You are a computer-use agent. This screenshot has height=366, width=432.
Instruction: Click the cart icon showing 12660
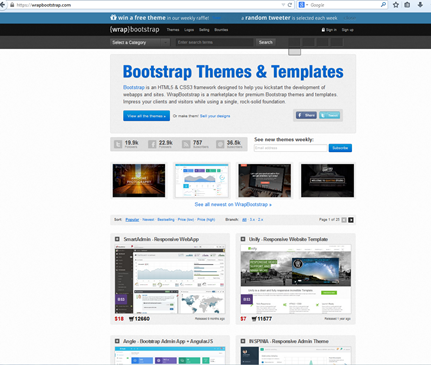pyautogui.click(x=131, y=319)
